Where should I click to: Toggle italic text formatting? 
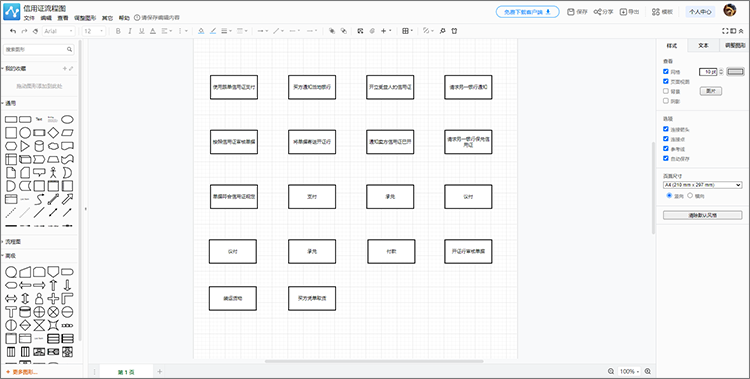coord(130,31)
